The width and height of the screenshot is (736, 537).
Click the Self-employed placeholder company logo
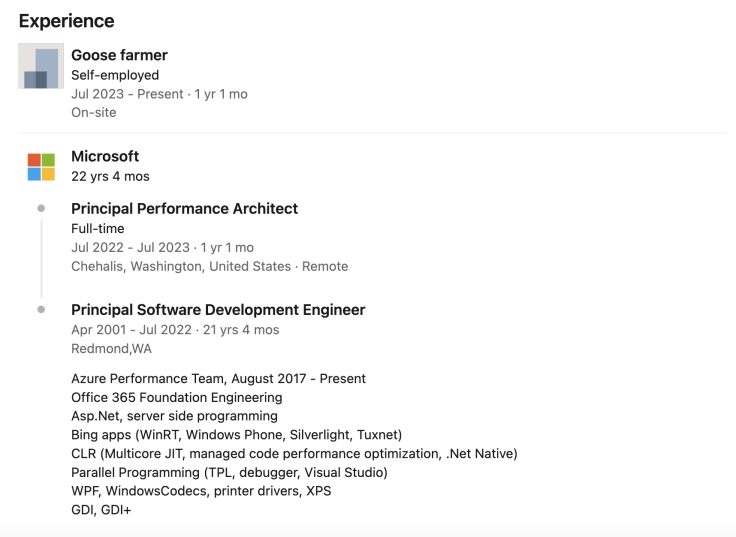point(41,66)
